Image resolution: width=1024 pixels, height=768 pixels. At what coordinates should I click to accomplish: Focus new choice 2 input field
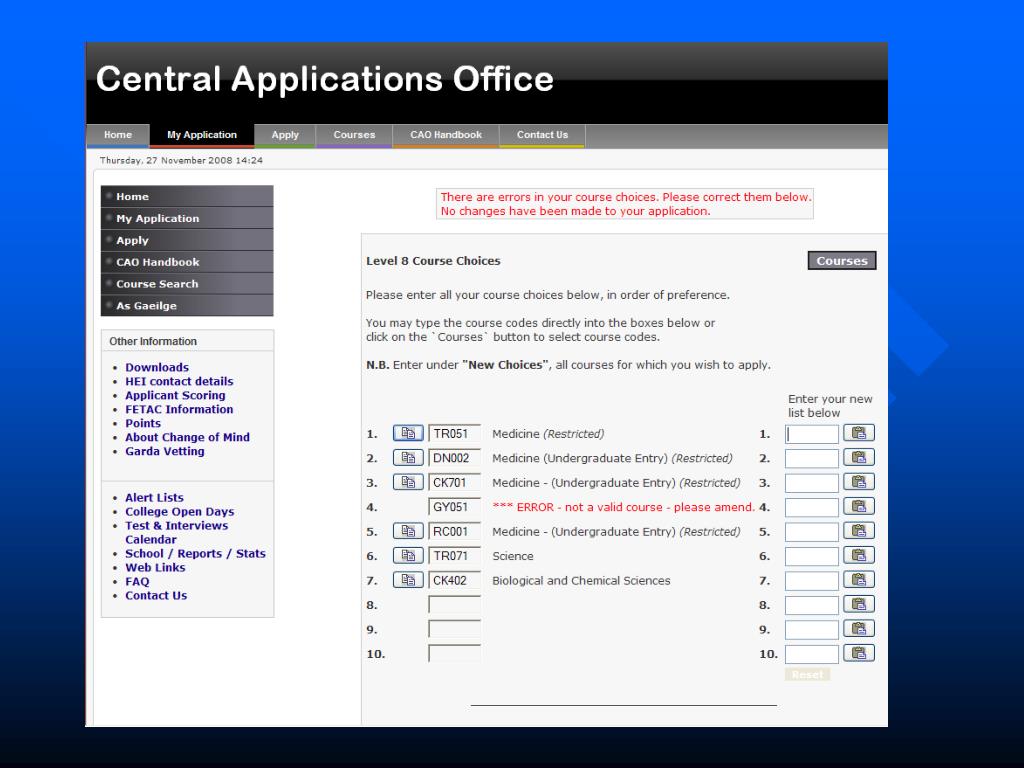812,458
